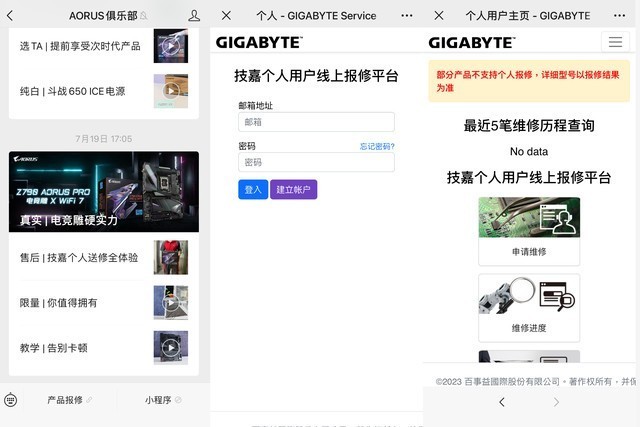Play video thumbnail for 限量 article

tap(171, 302)
